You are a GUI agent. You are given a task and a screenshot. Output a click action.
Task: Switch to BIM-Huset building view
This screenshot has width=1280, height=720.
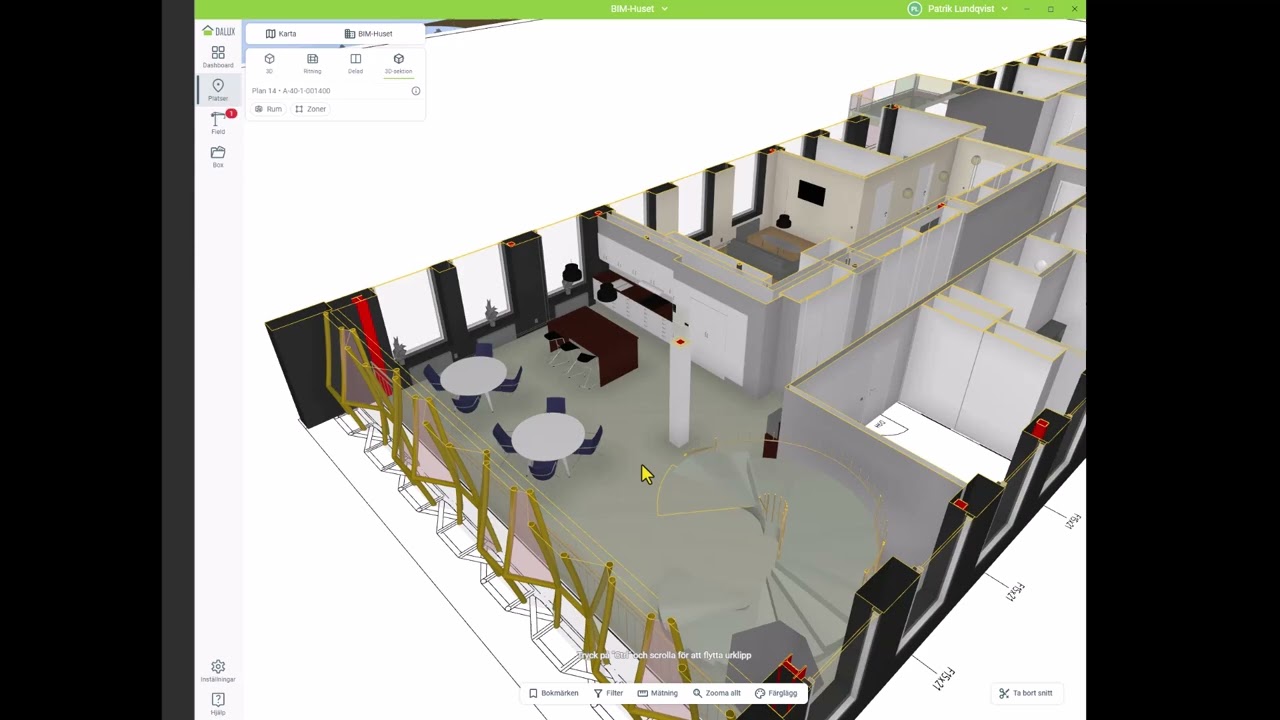[x=368, y=34]
